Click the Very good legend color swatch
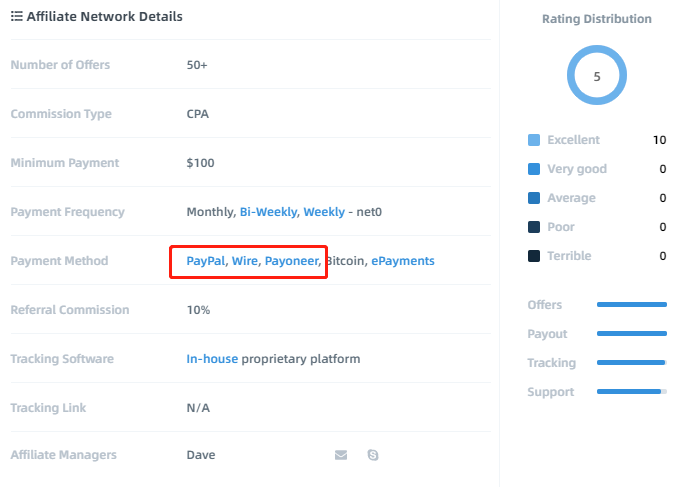The image size is (696, 487). pos(534,169)
